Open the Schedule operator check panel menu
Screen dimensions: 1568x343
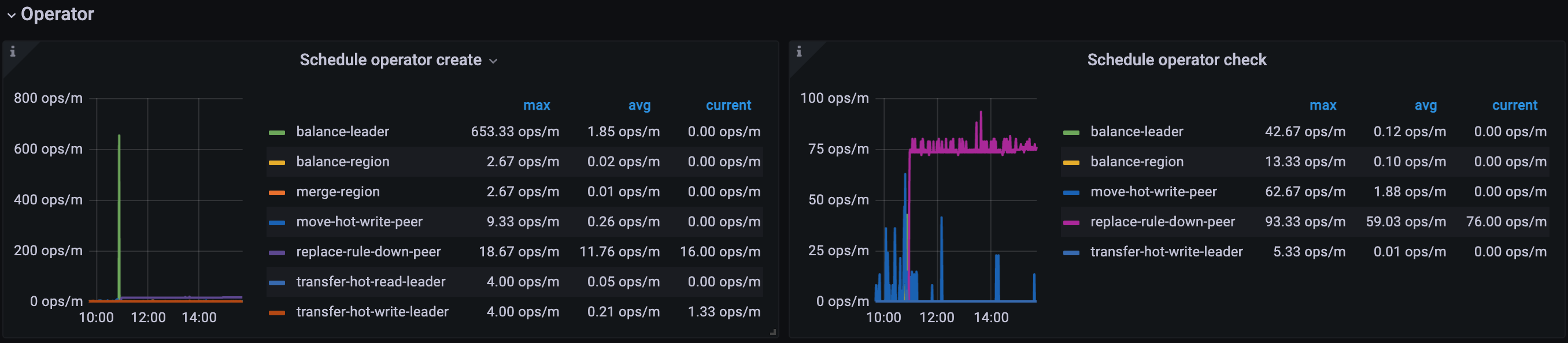pyautogui.click(x=1176, y=60)
